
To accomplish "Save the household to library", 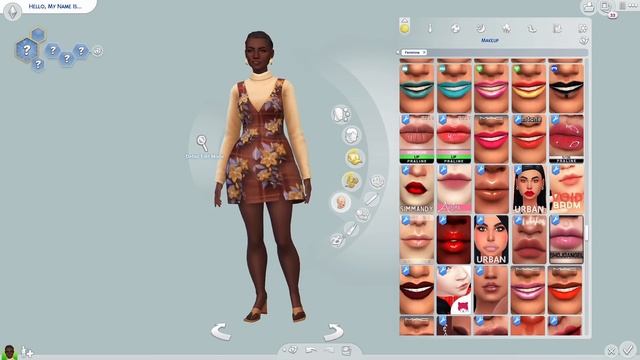I will [x=347, y=350].
